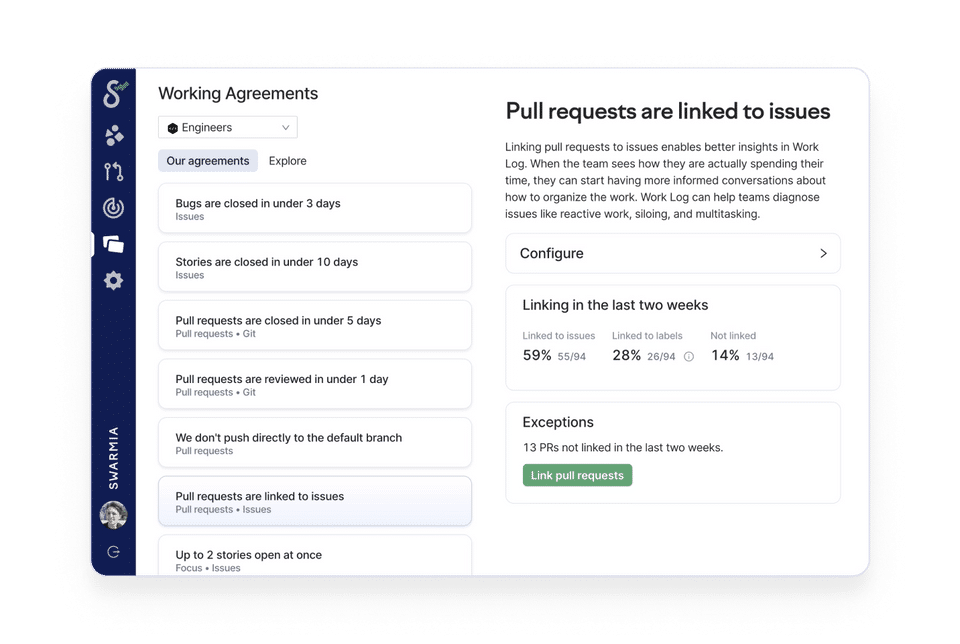960x644 pixels.
Task: Click the Configure chevron arrow
Action: click(823, 254)
